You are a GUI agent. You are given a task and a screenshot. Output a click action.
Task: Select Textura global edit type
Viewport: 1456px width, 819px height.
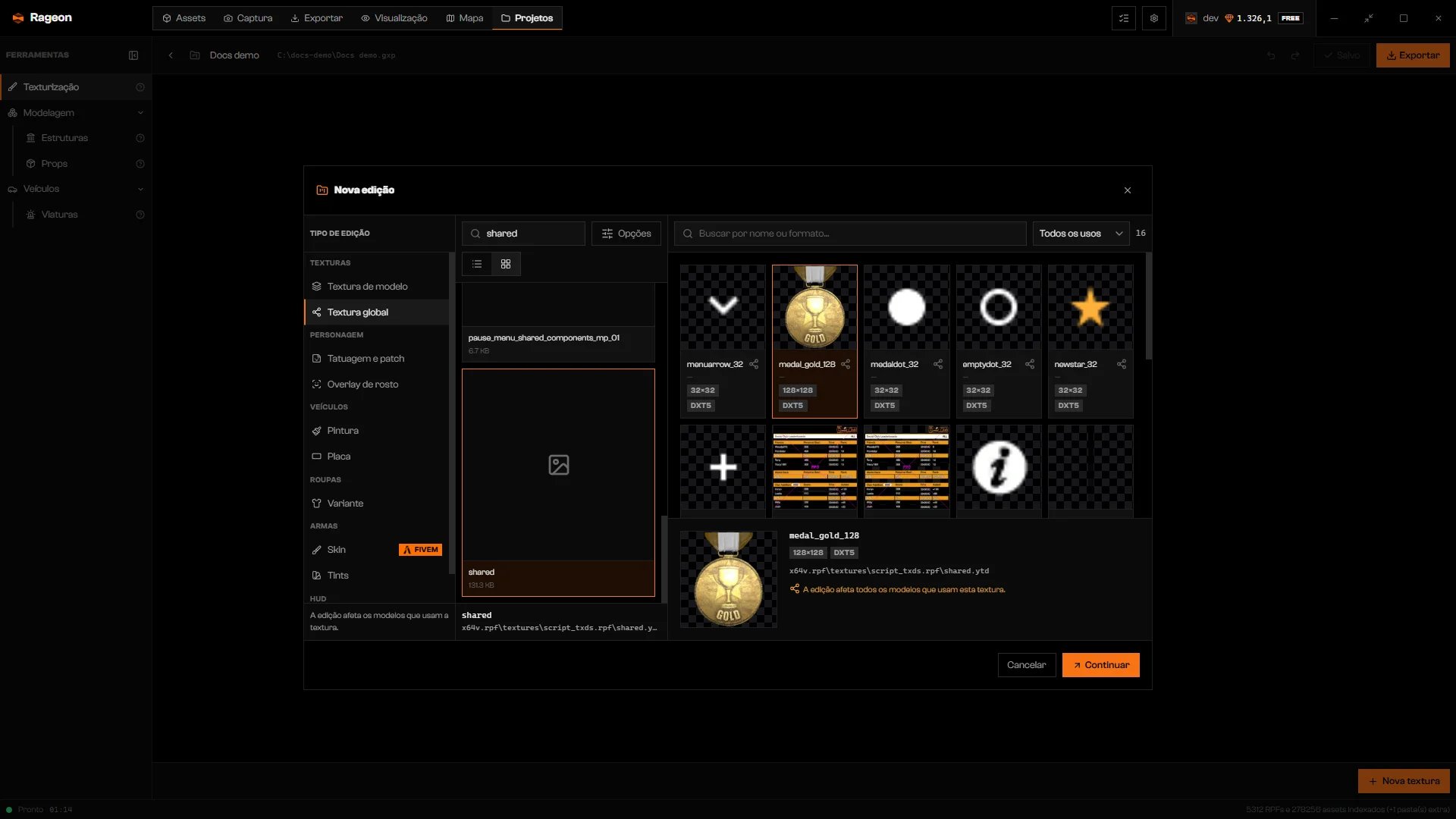click(x=376, y=312)
